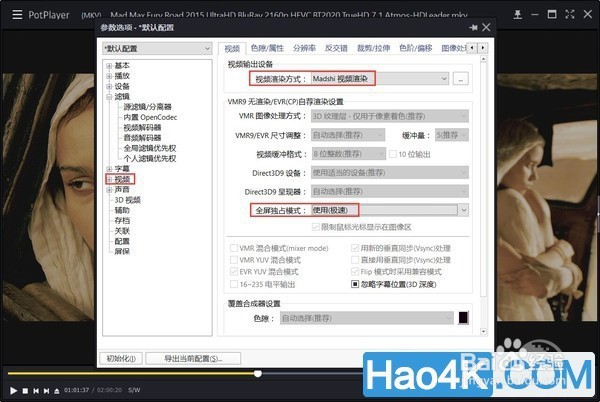The height and width of the screenshot is (402, 600).
Task: Select 音频解码器 in the tree
Action: click(142, 138)
